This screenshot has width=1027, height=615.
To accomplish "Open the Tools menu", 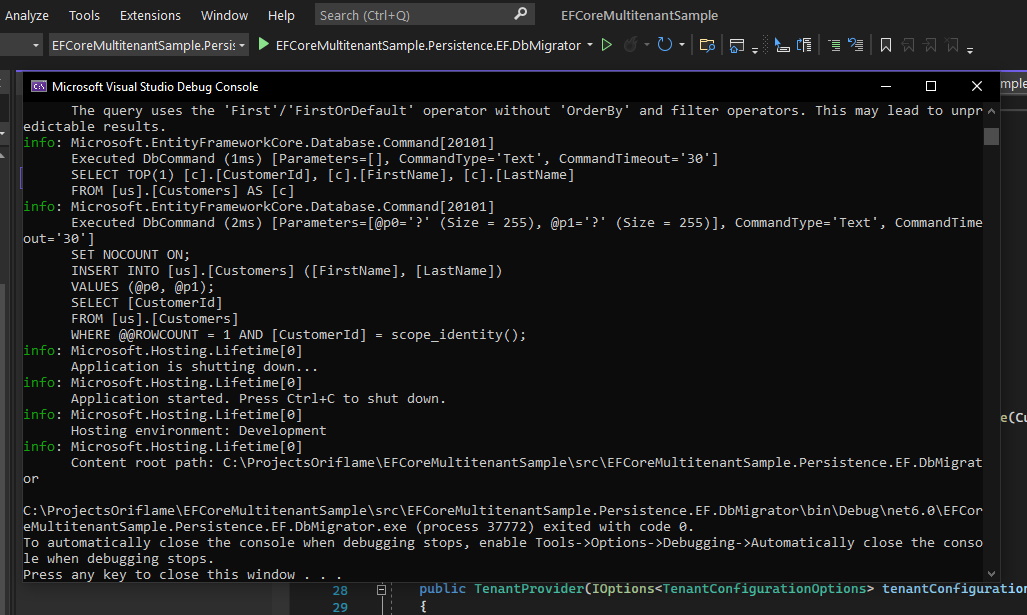I will pos(84,15).
